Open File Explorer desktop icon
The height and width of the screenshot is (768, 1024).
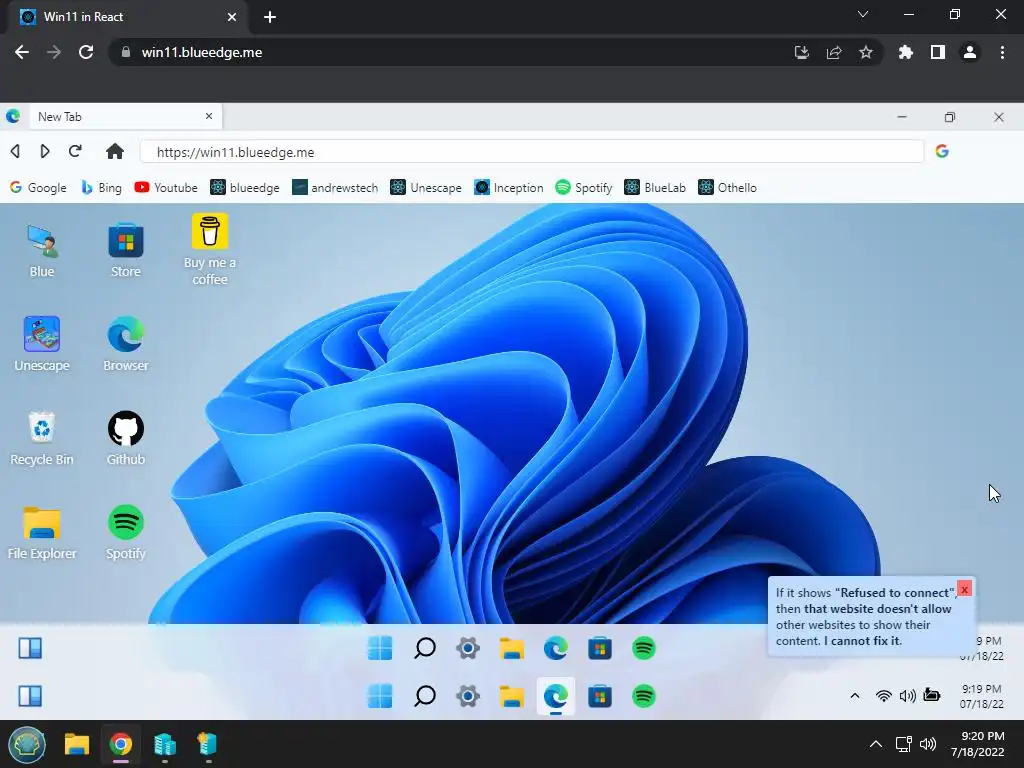[42, 533]
